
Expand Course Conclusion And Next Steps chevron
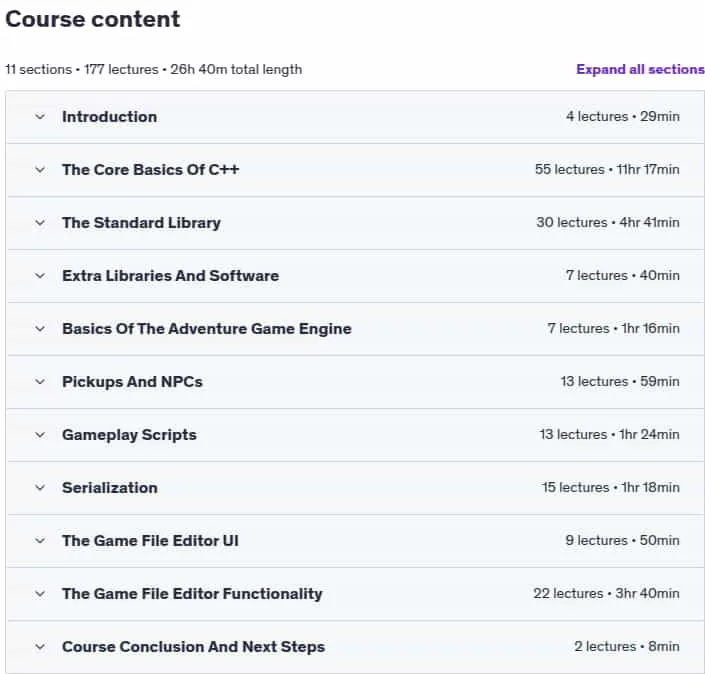40,647
